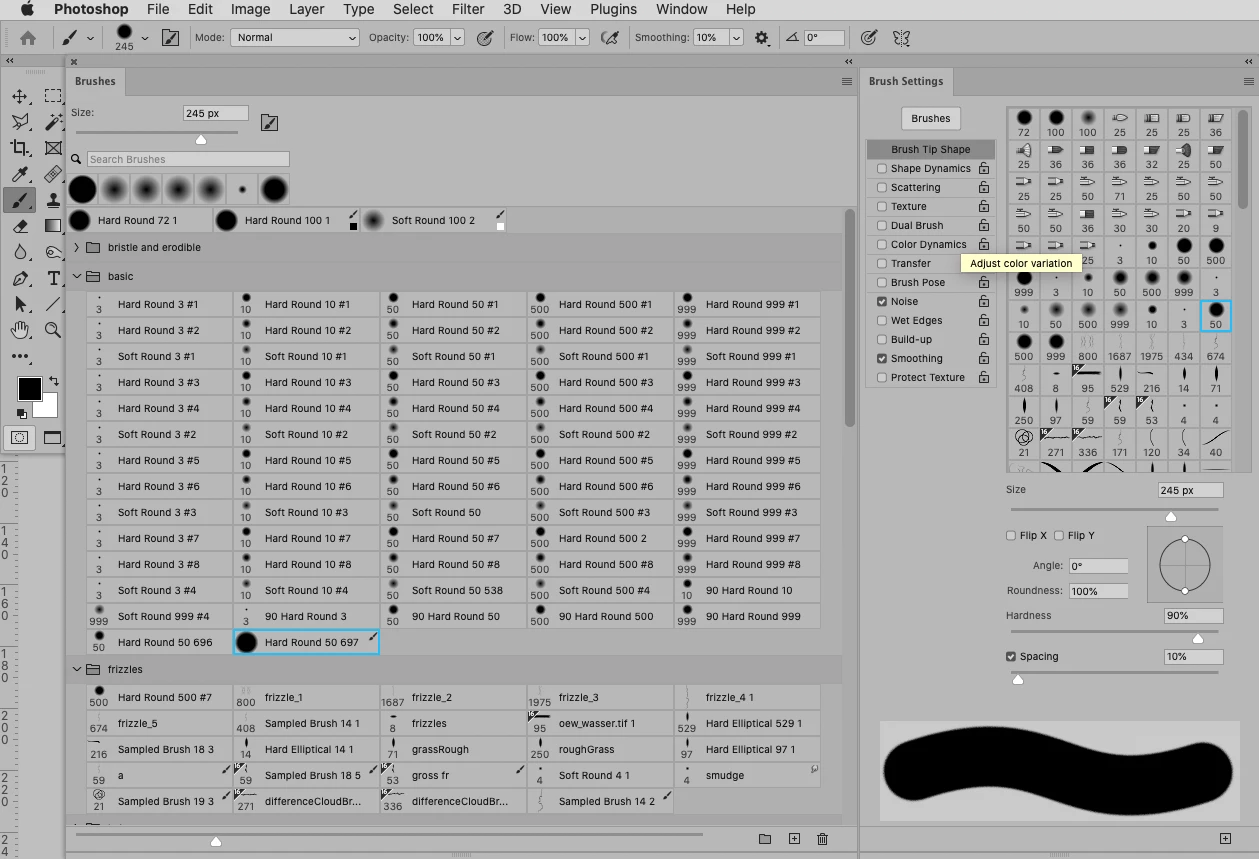The image size is (1259, 859).
Task: Select the Hand tool
Action: [x=19, y=330]
